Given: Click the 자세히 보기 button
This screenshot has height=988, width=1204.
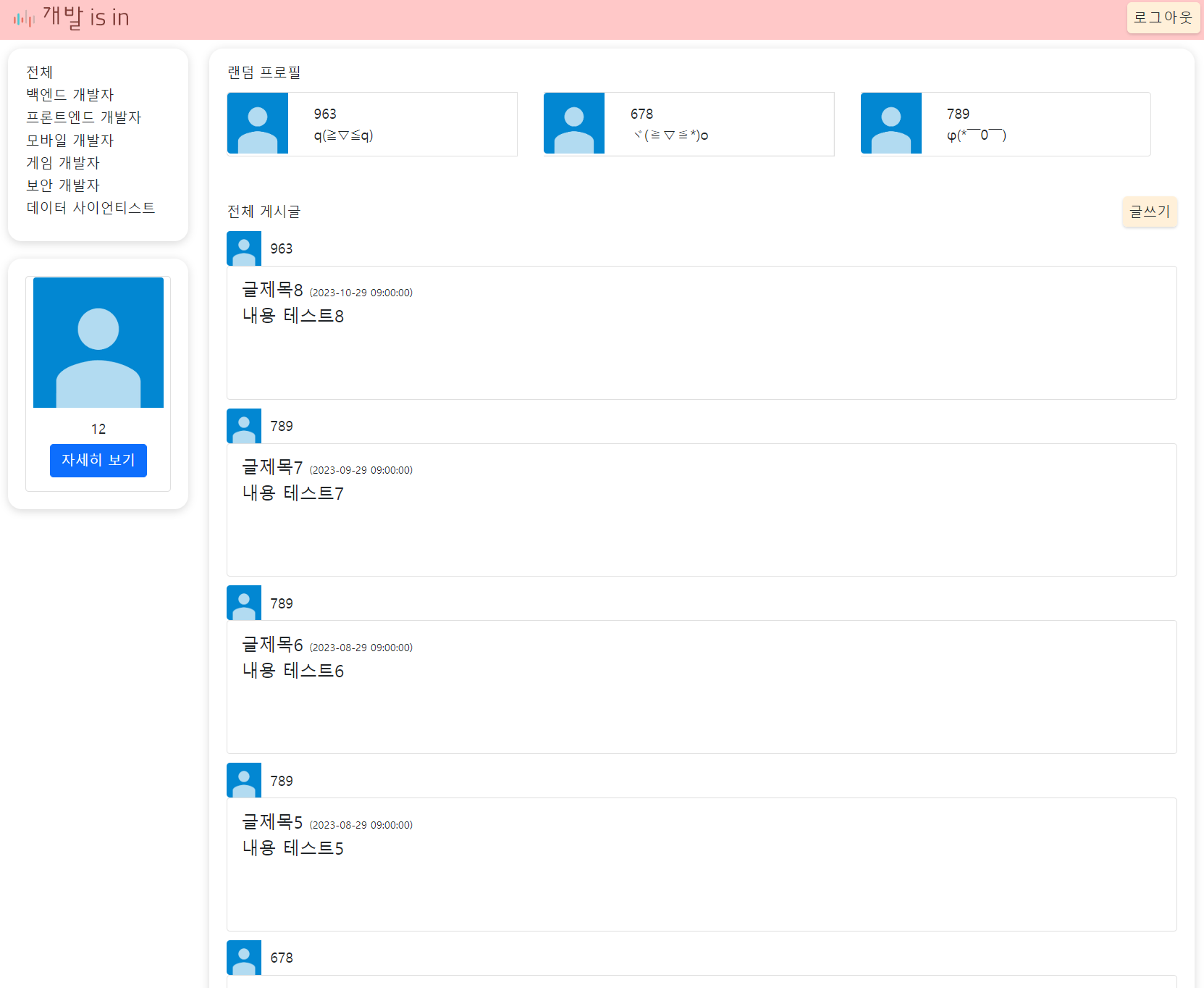Looking at the screenshot, I should [x=98, y=461].
